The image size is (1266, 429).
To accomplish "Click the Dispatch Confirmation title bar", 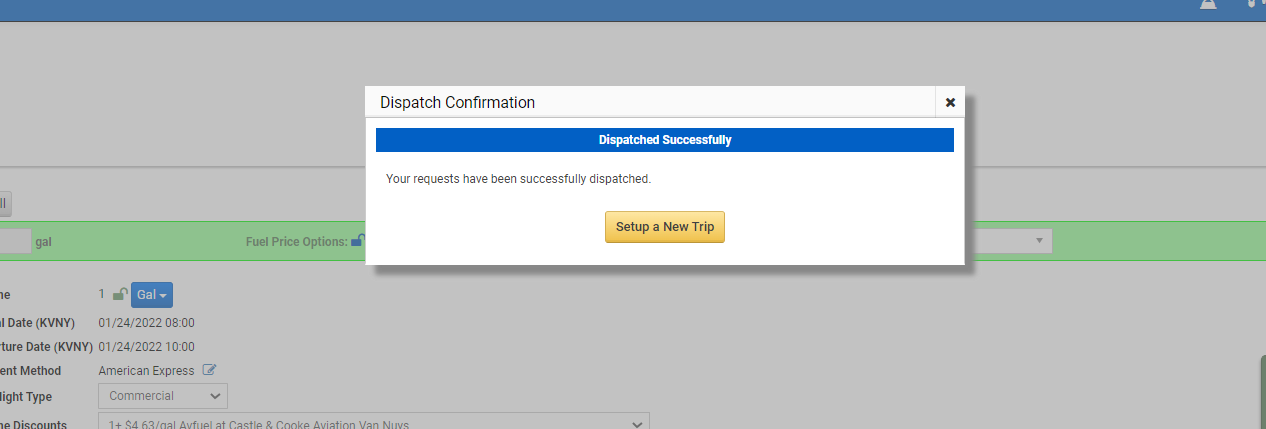I will (650, 102).
